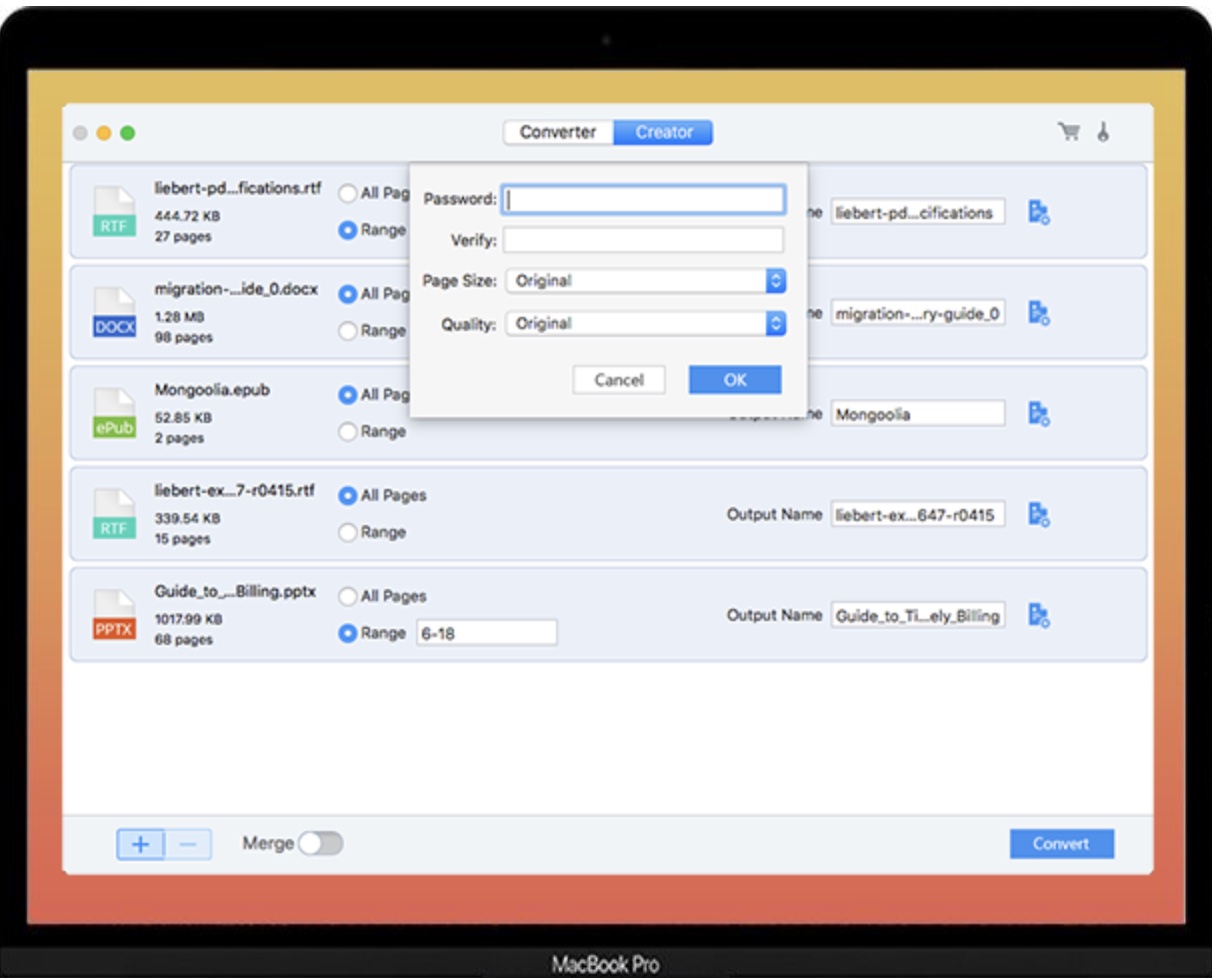Open output settings icon for Guide_to_Ti...ely_Billing
This screenshot has height=978, width=1212.
[x=1039, y=615]
